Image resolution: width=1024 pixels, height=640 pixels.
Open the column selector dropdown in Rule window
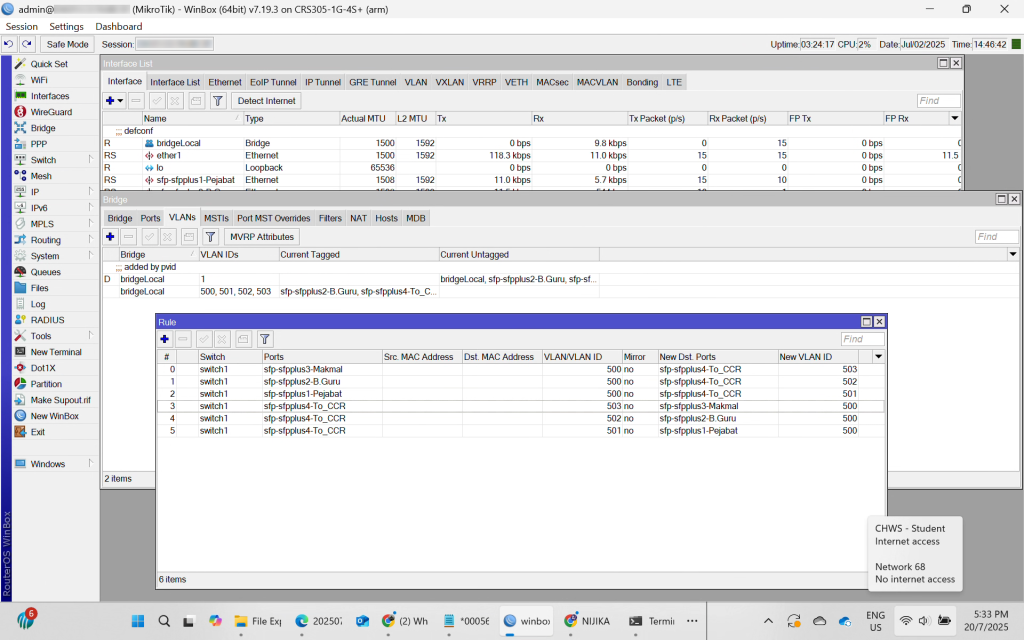pos(879,357)
